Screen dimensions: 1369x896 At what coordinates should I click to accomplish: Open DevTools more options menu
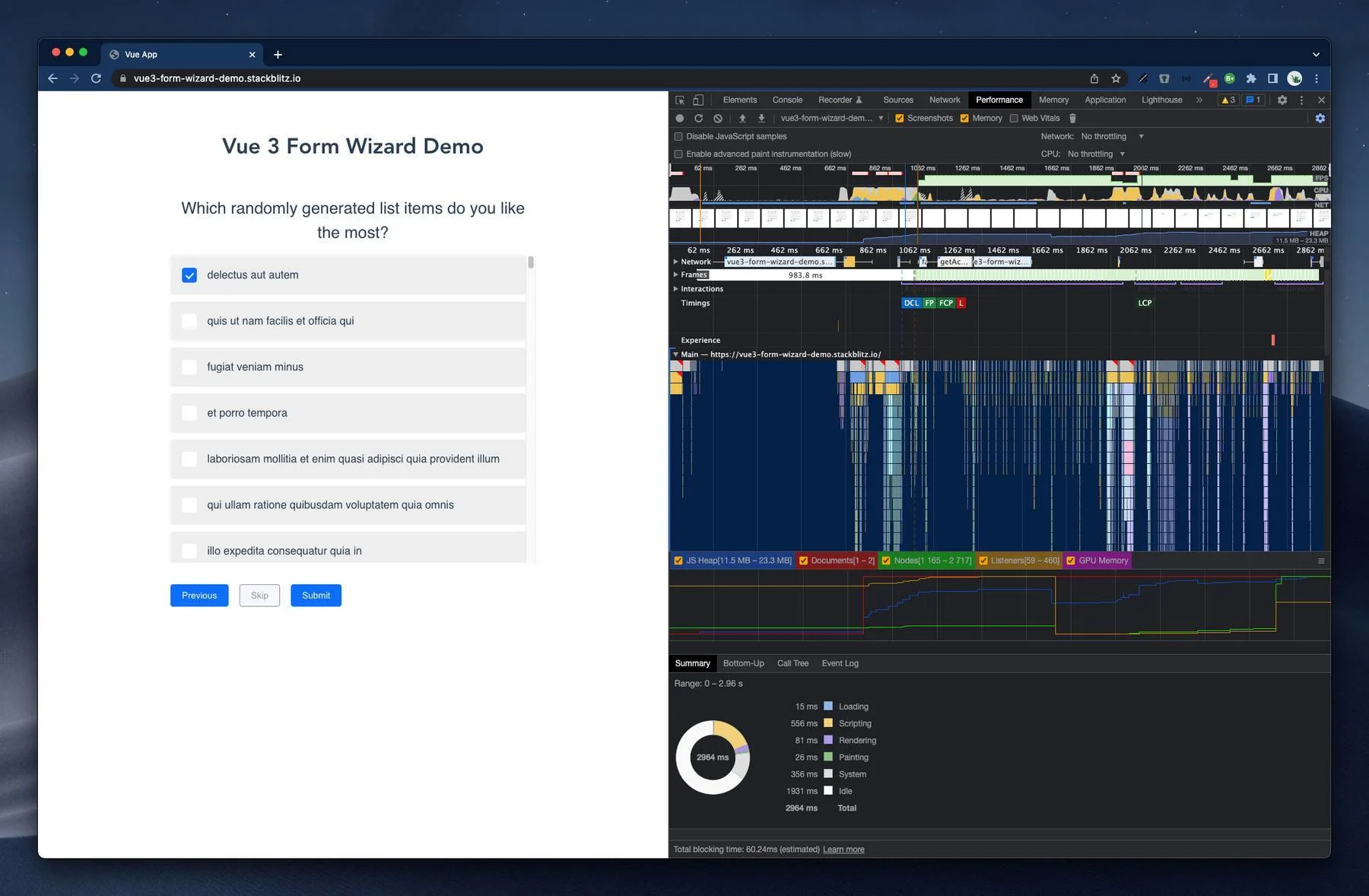click(x=1301, y=100)
